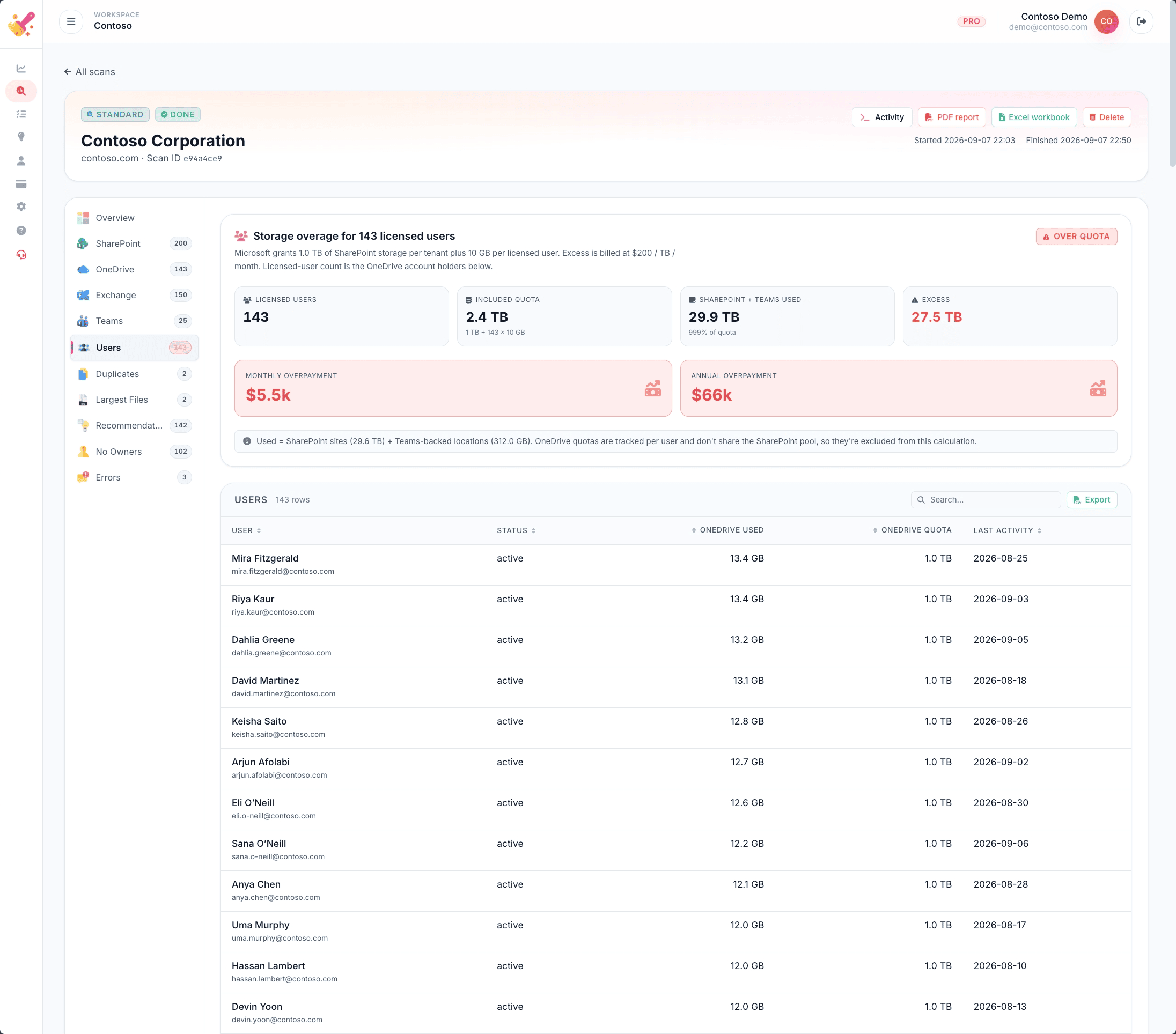Open the checklist tasks sidebar icon
Viewport: 1176px width, 1034px height.
[x=21, y=114]
